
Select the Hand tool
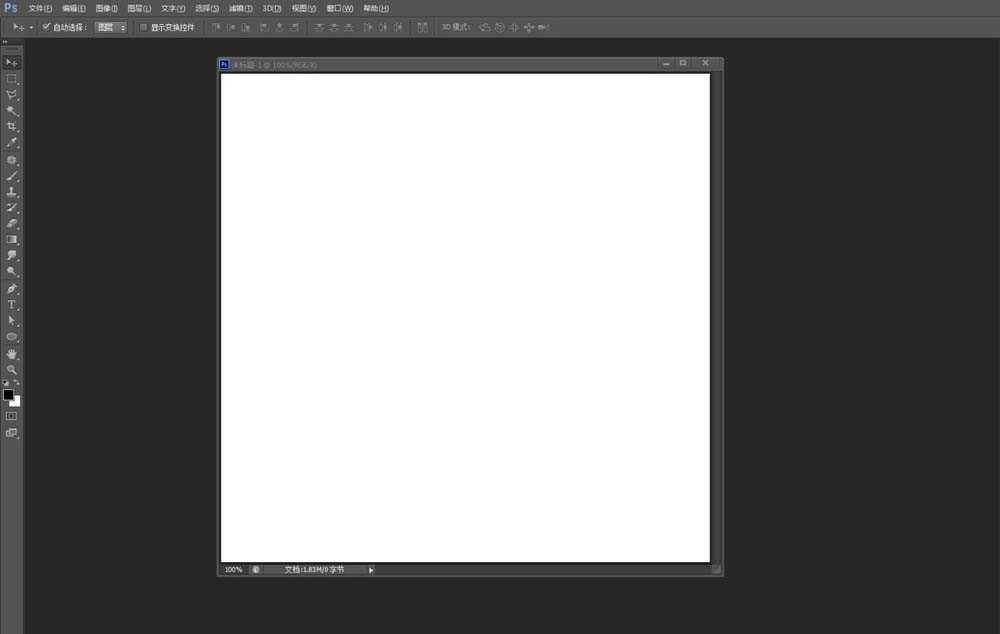pos(12,353)
